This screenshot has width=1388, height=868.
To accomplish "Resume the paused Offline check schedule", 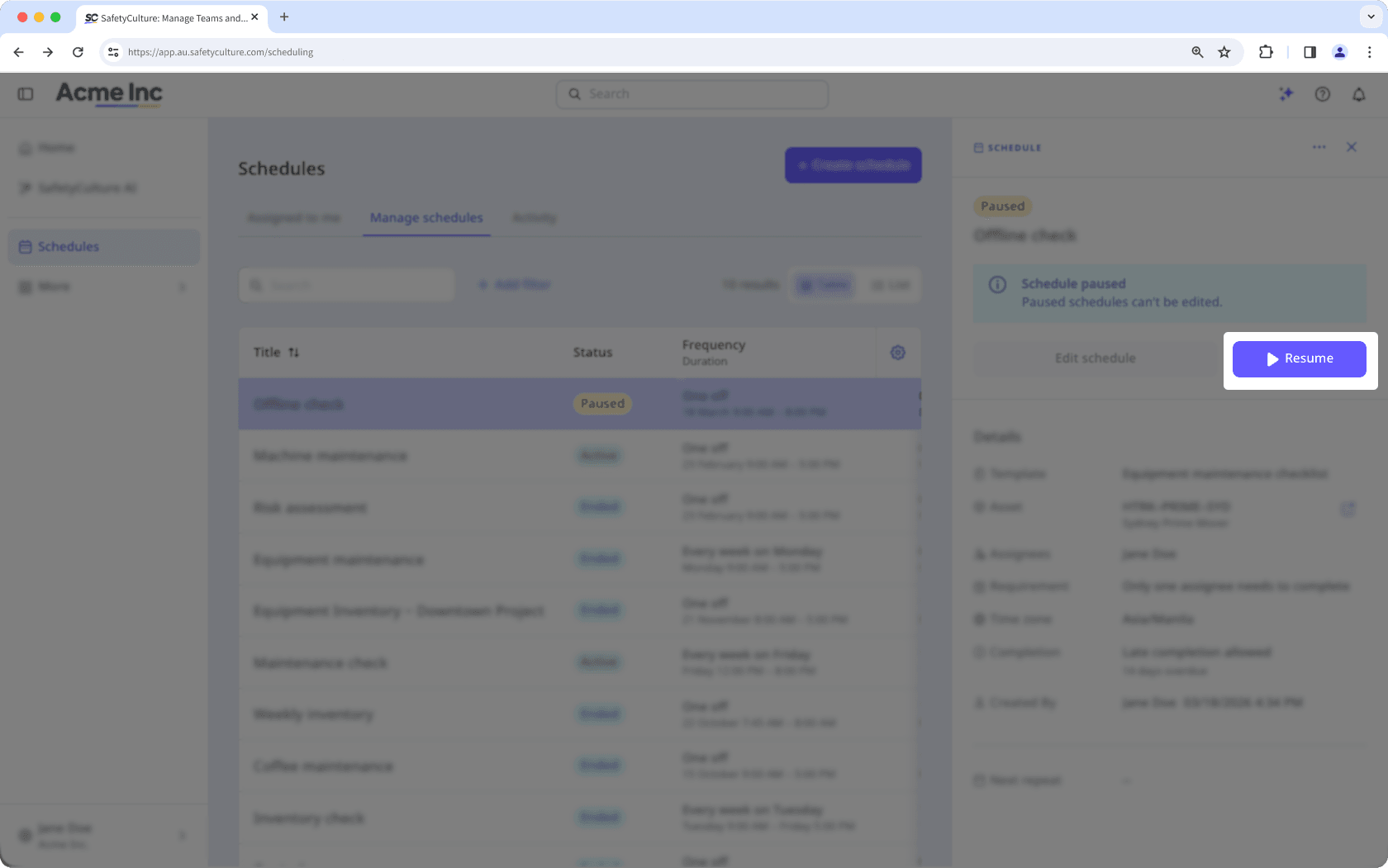I will tap(1299, 358).
